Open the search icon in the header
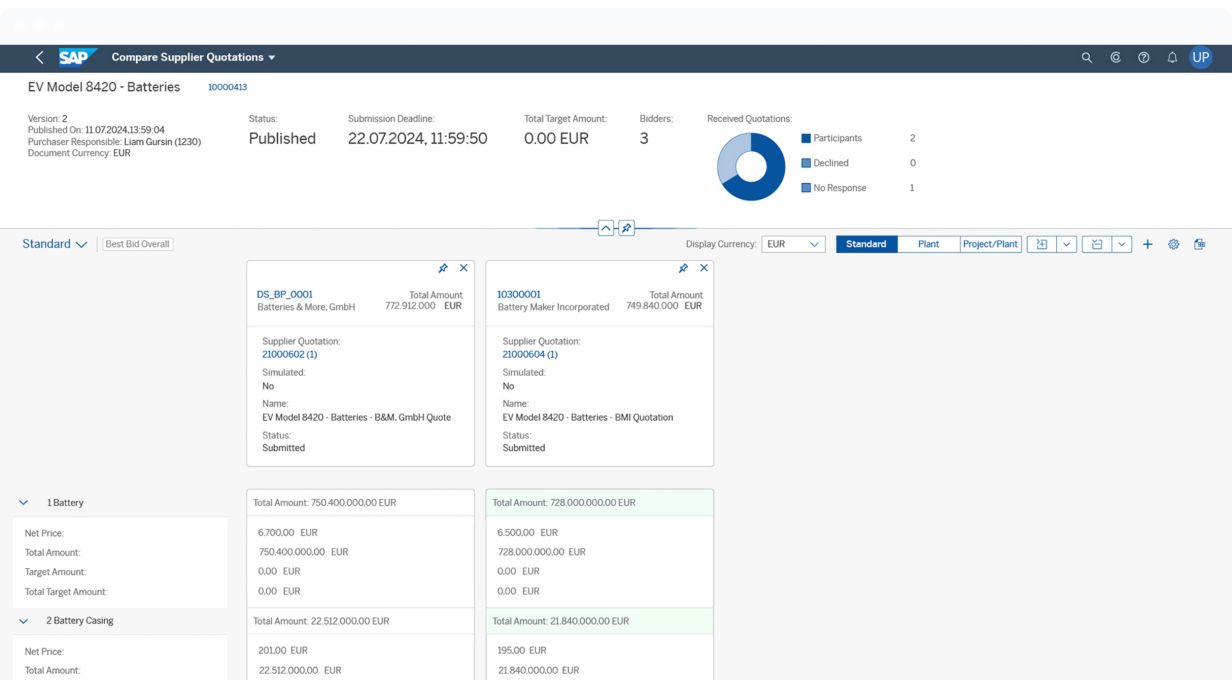 point(1087,58)
